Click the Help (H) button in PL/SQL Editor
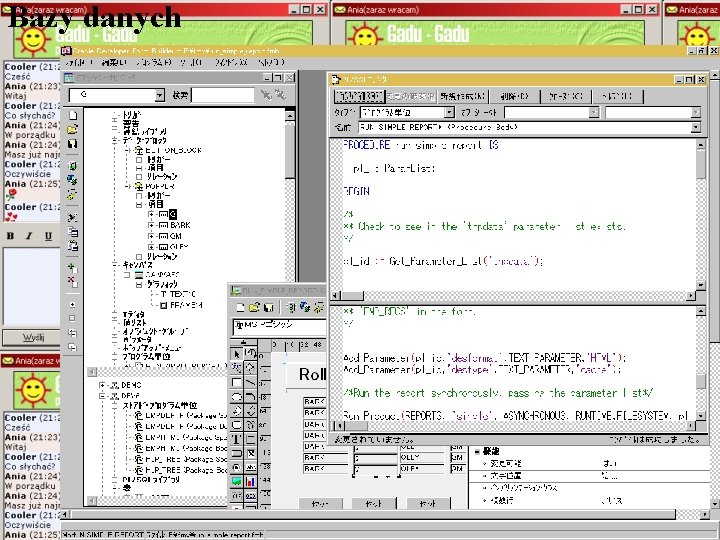Viewport: 720px width, 540px height. coord(618,96)
